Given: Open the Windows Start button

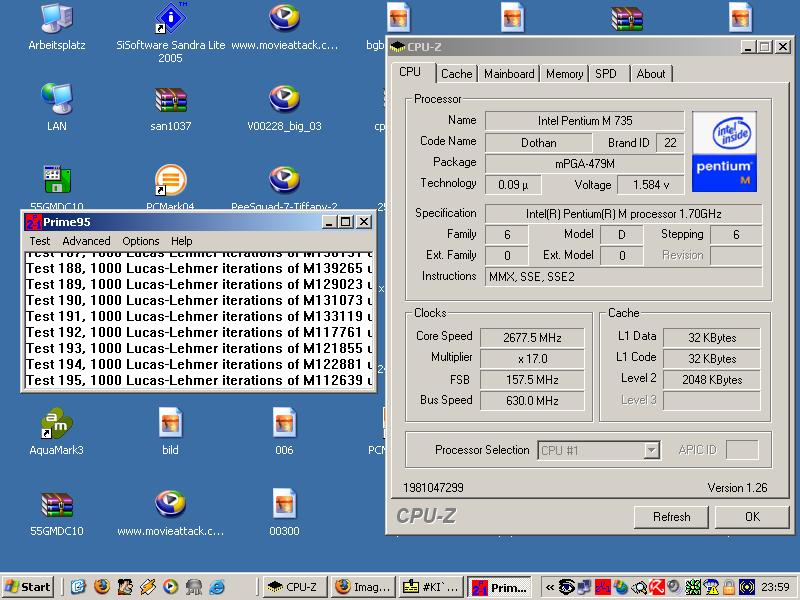Looking at the screenshot, I should click(x=29, y=587).
